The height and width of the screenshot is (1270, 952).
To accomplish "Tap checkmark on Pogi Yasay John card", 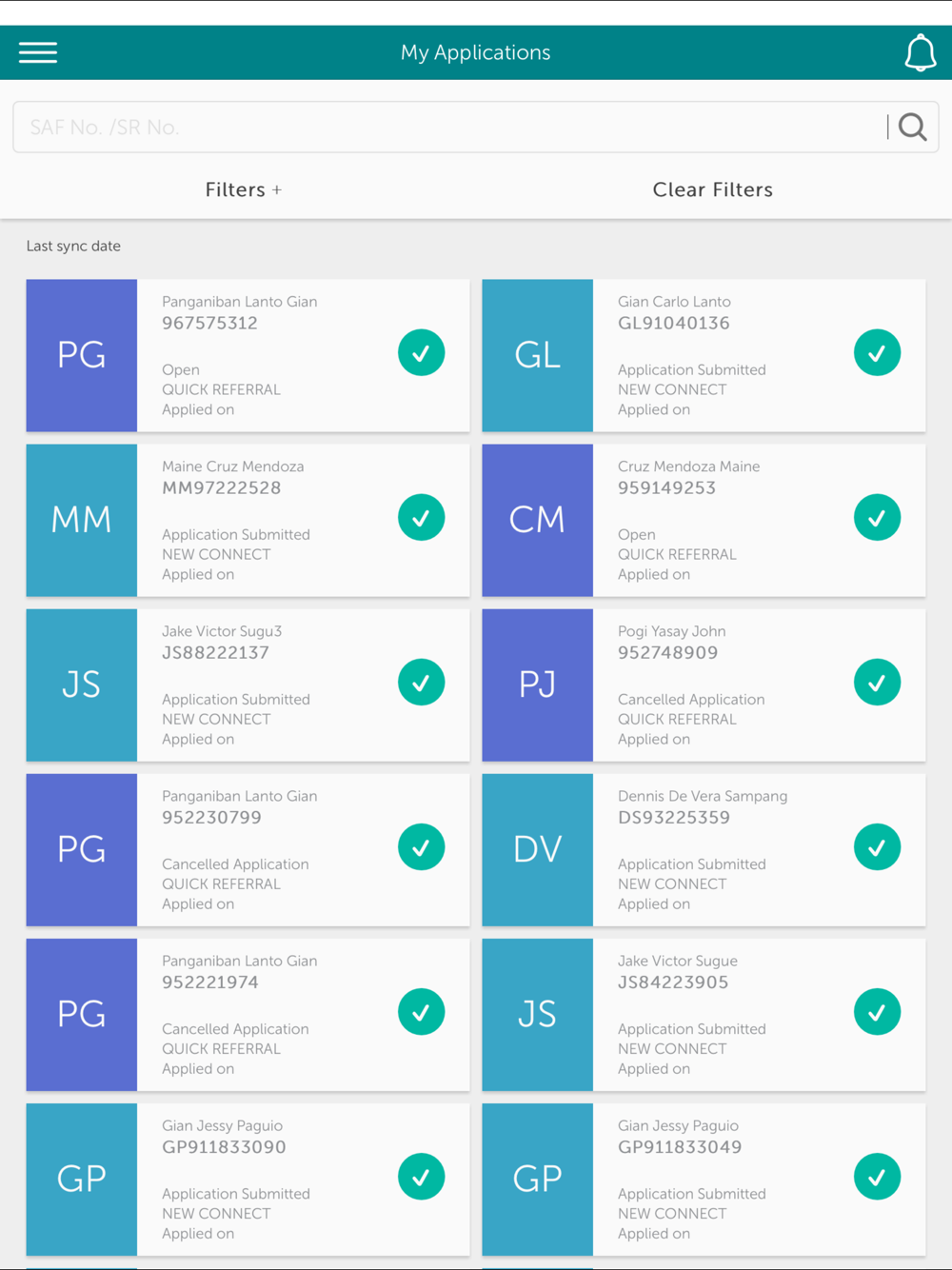I will point(877,682).
